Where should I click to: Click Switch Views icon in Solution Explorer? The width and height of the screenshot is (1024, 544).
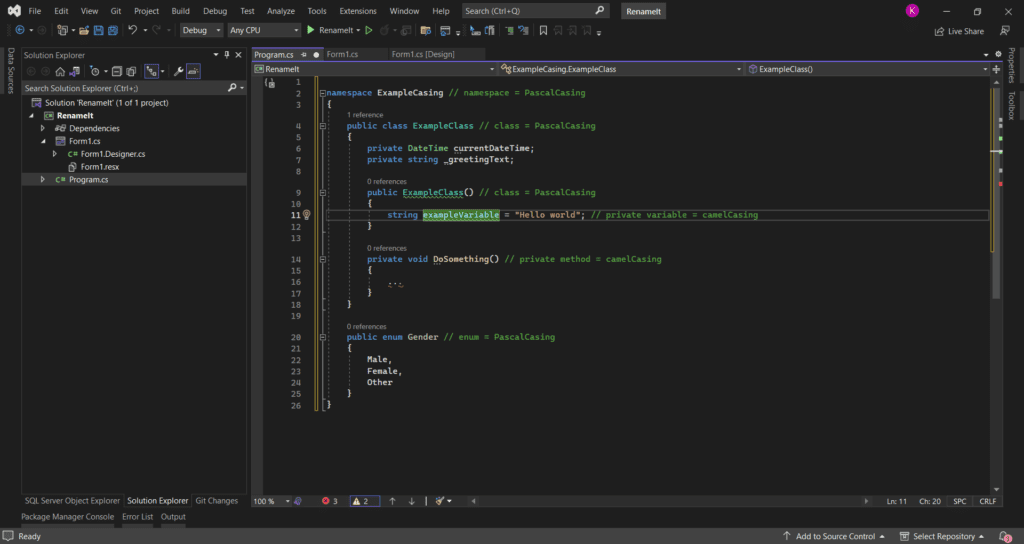coord(74,71)
